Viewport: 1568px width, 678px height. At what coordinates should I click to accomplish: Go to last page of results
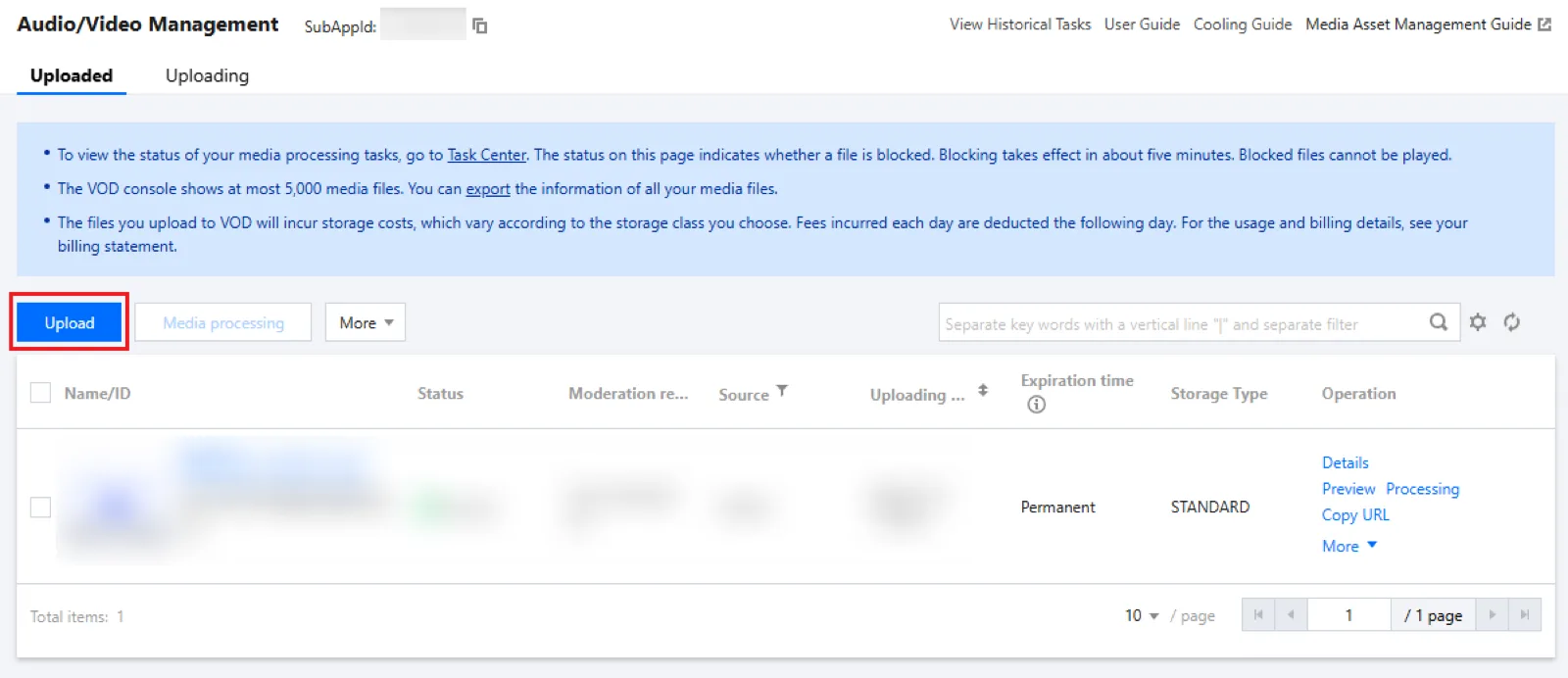click(1525, 615)
